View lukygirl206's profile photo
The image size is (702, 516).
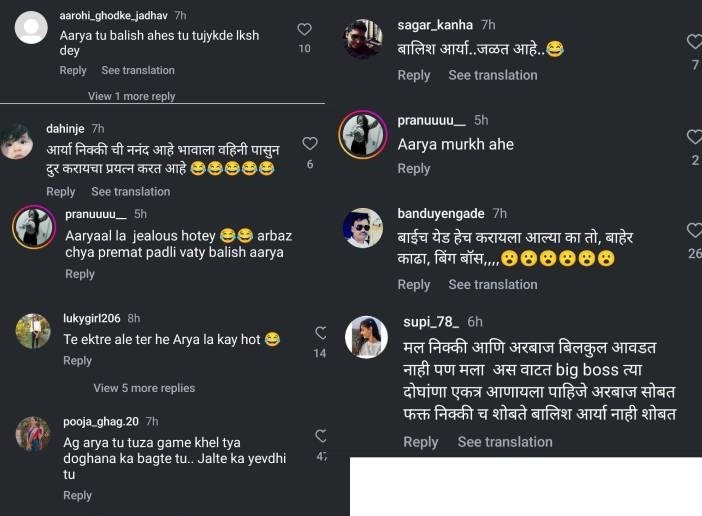point(33,331)
